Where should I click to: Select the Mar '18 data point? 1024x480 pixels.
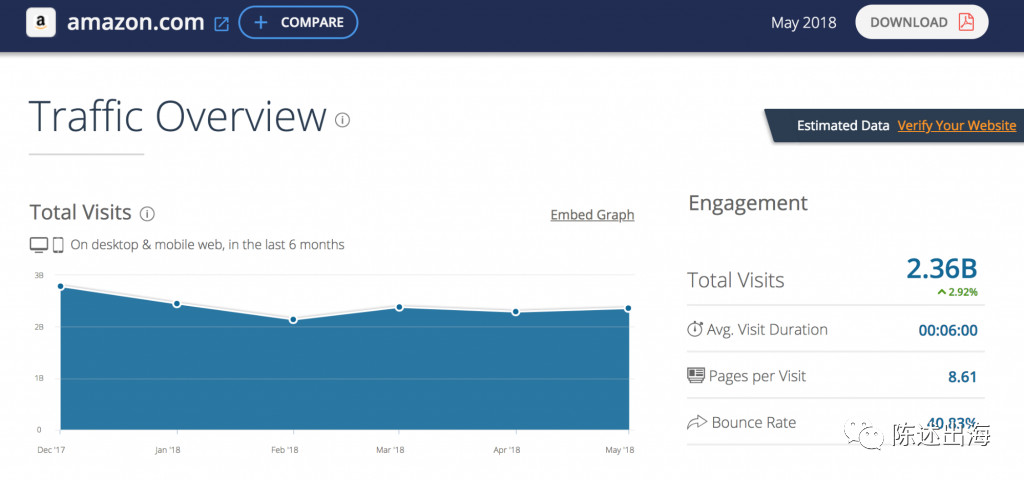(399, 308)
